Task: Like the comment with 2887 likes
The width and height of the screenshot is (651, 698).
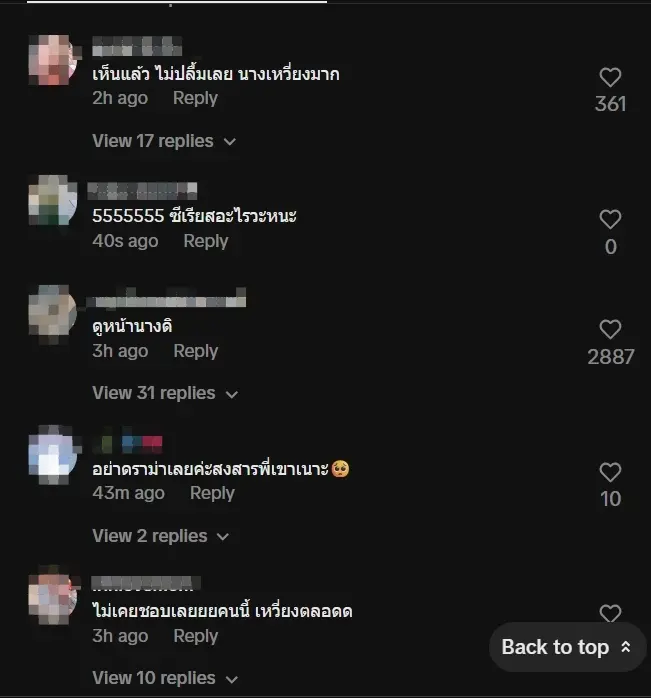Action: coord(610,329)
